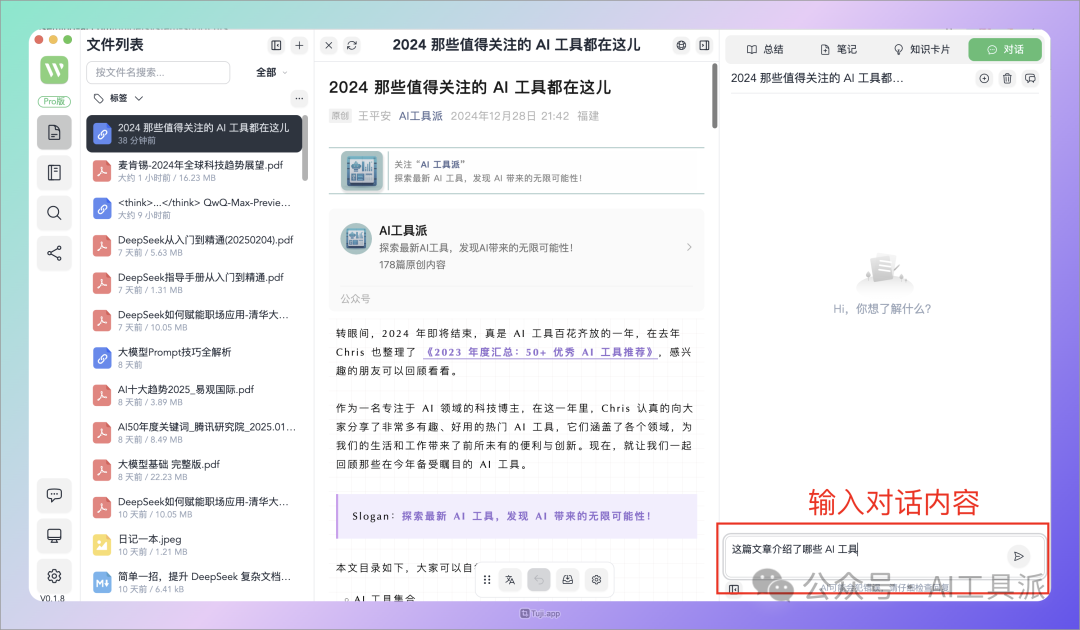Expand the AI工具派 account card chevron
This screenshot has width=1080, height=630.
pyautogui.click(x=689, y=247)
